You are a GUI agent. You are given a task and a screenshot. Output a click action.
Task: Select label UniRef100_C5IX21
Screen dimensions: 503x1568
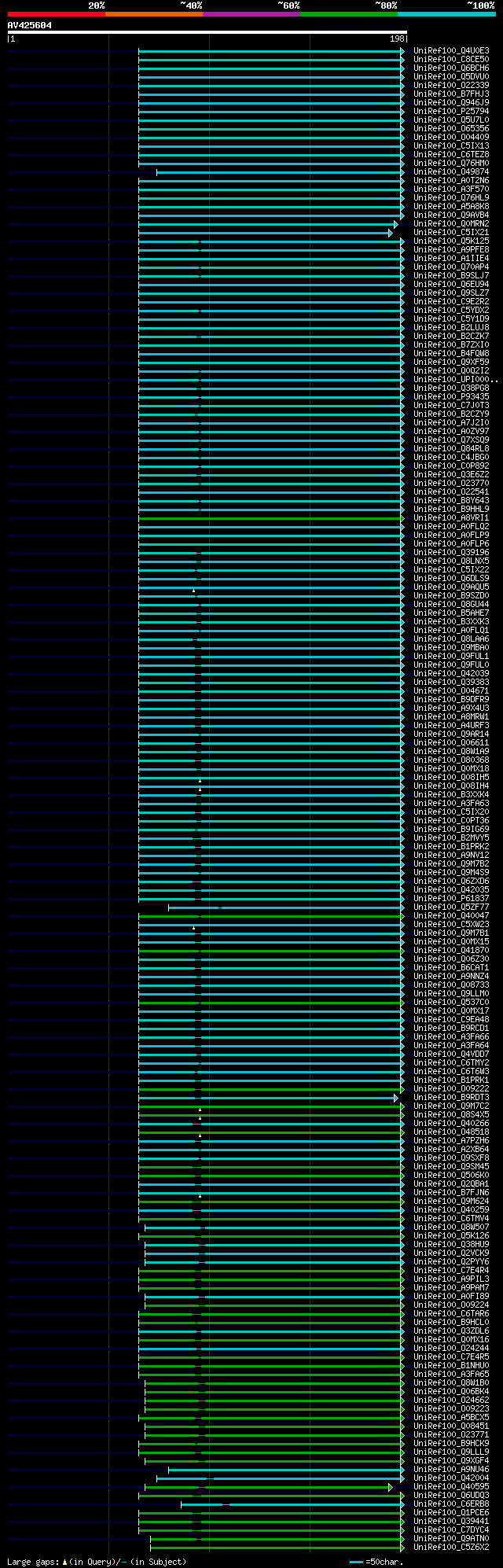[451, 233]
